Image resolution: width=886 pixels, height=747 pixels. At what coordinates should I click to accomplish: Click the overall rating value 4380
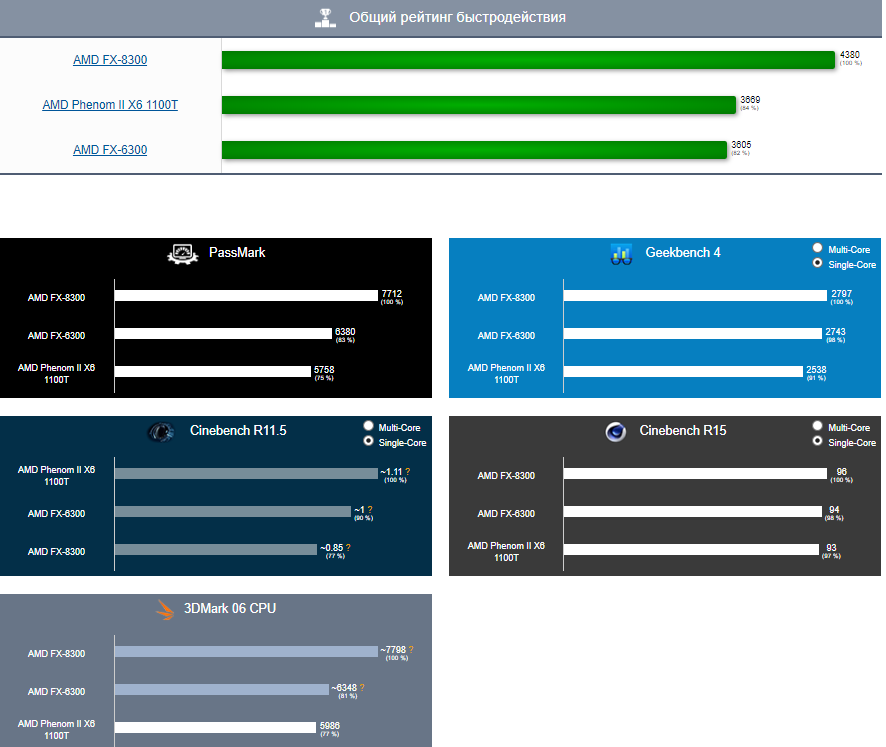click(x=850, y=55)
